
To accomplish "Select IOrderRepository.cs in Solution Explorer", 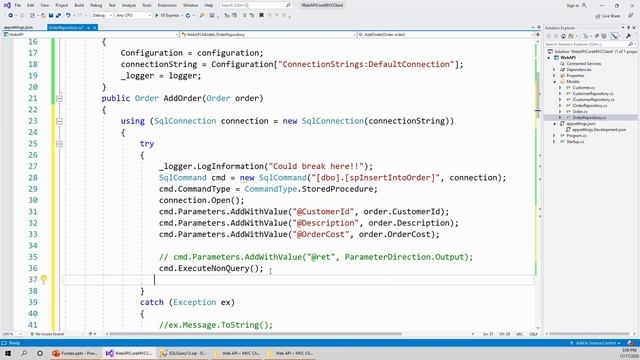I will (589, 106).
